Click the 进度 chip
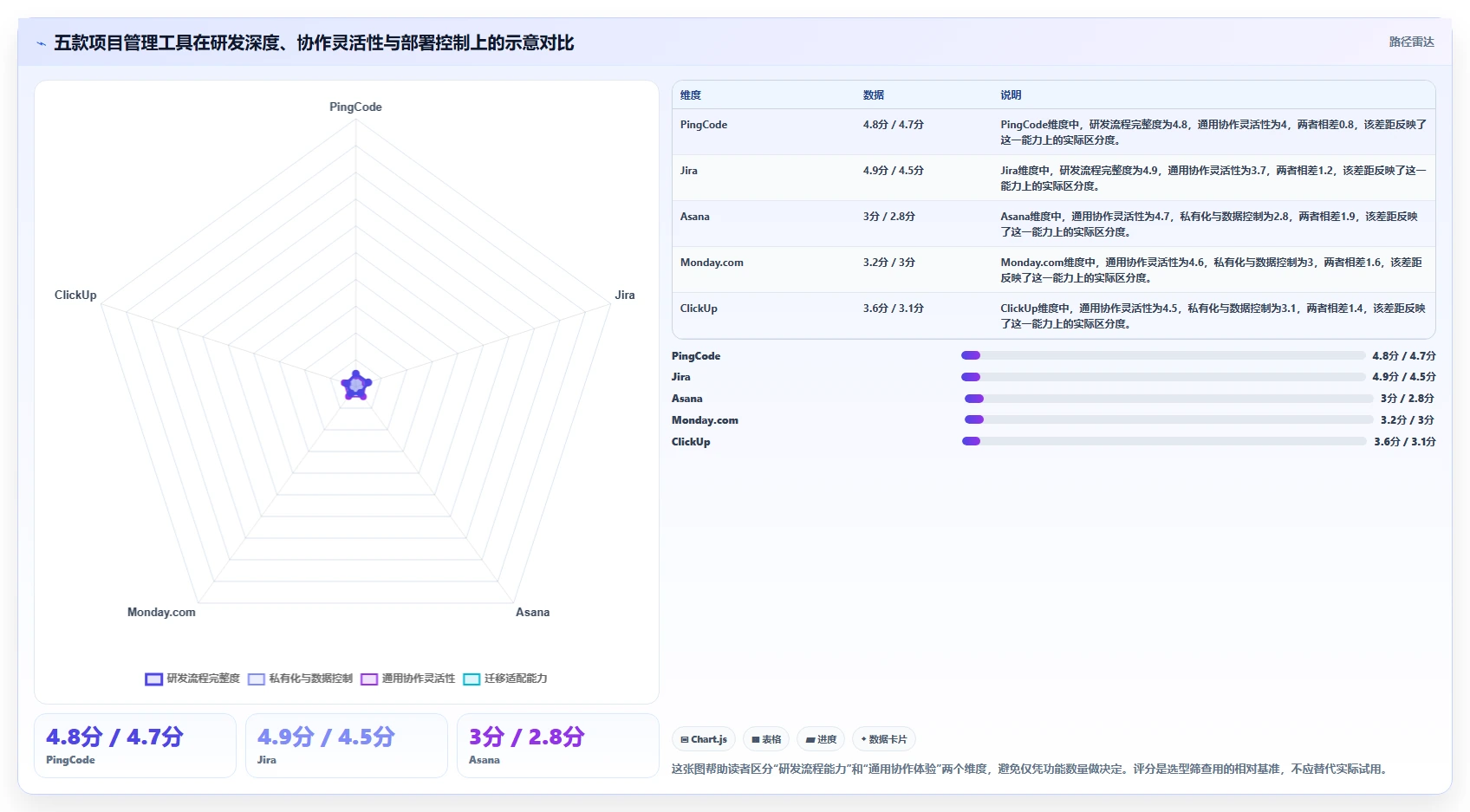Image resolution: width=1470 pixels, height=812 pixels. pyautogui.click(x=821, y=739)
